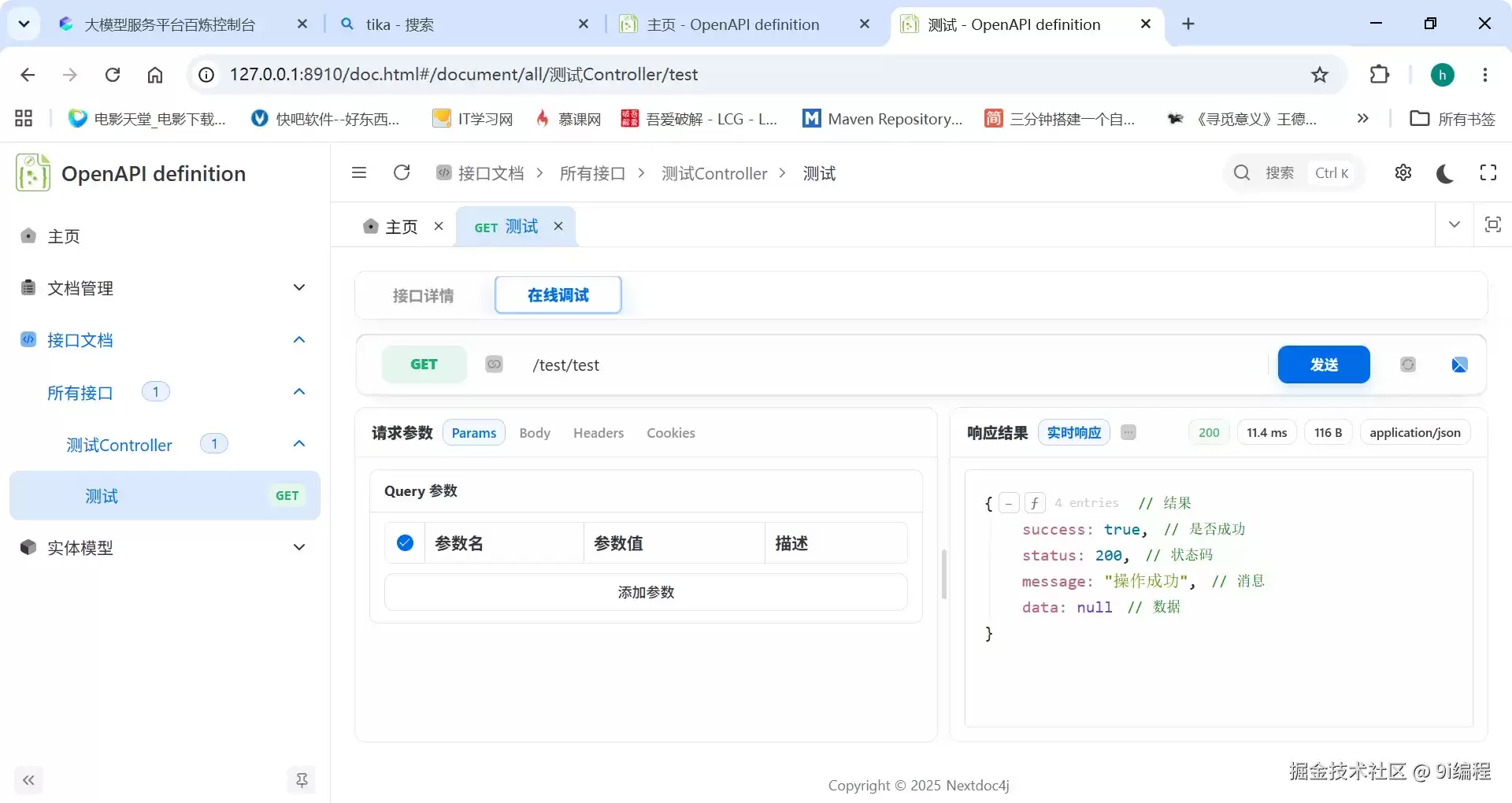
Task: Expand the 实体模型 menu
Action: (x=165, y=547)
